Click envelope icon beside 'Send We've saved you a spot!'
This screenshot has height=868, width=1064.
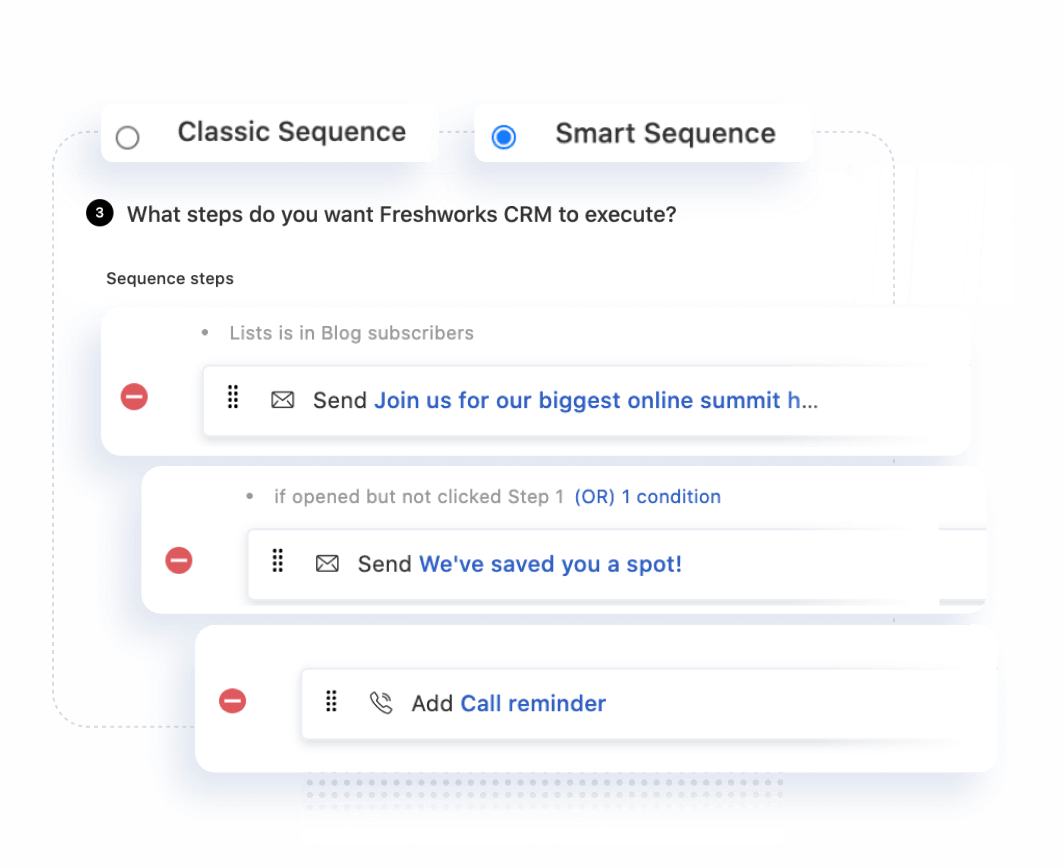[x=327, y=564]
